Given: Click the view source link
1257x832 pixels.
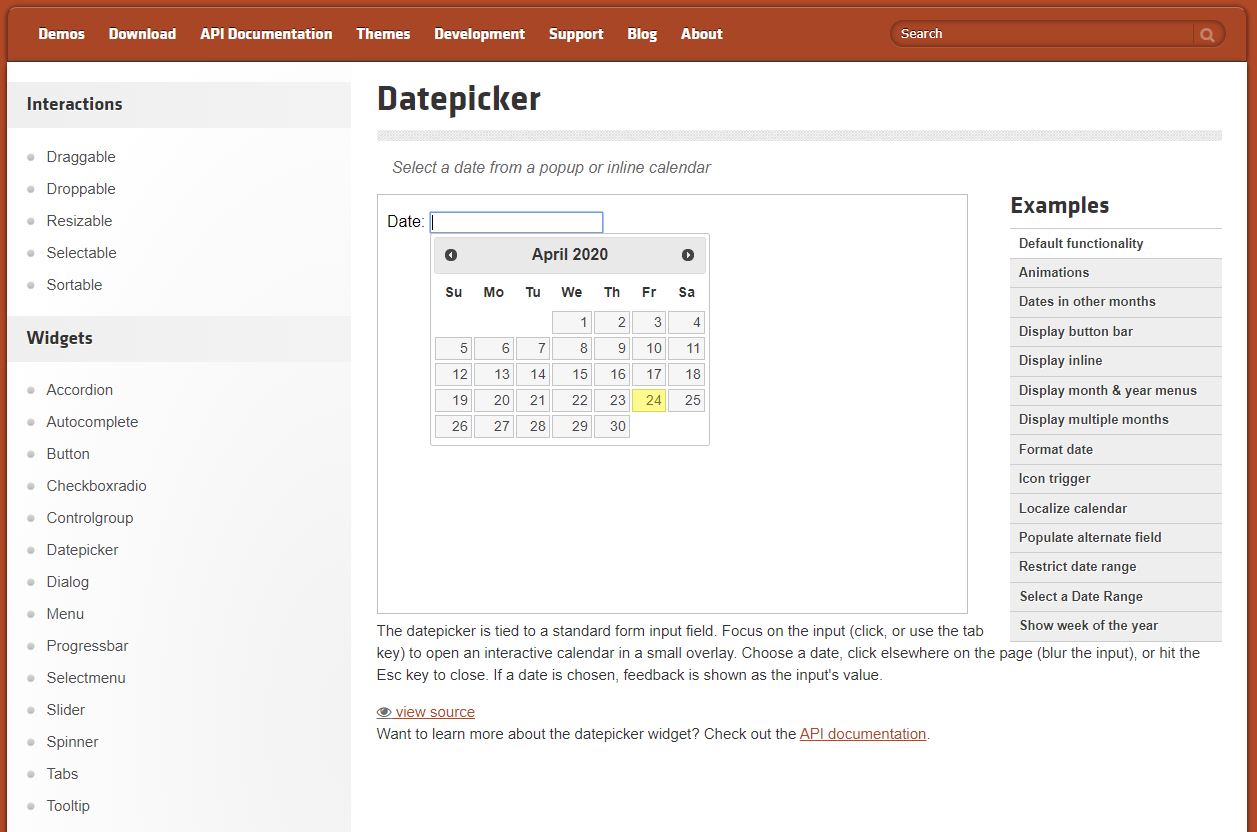Looking at the screenshot, I should pyautogui.click(x=426, y=712).
